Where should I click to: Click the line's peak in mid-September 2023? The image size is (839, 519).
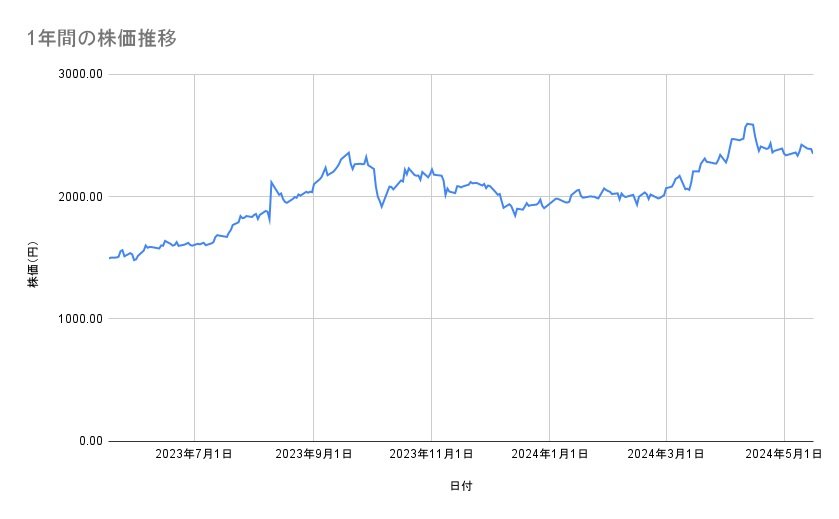(348, 152)
